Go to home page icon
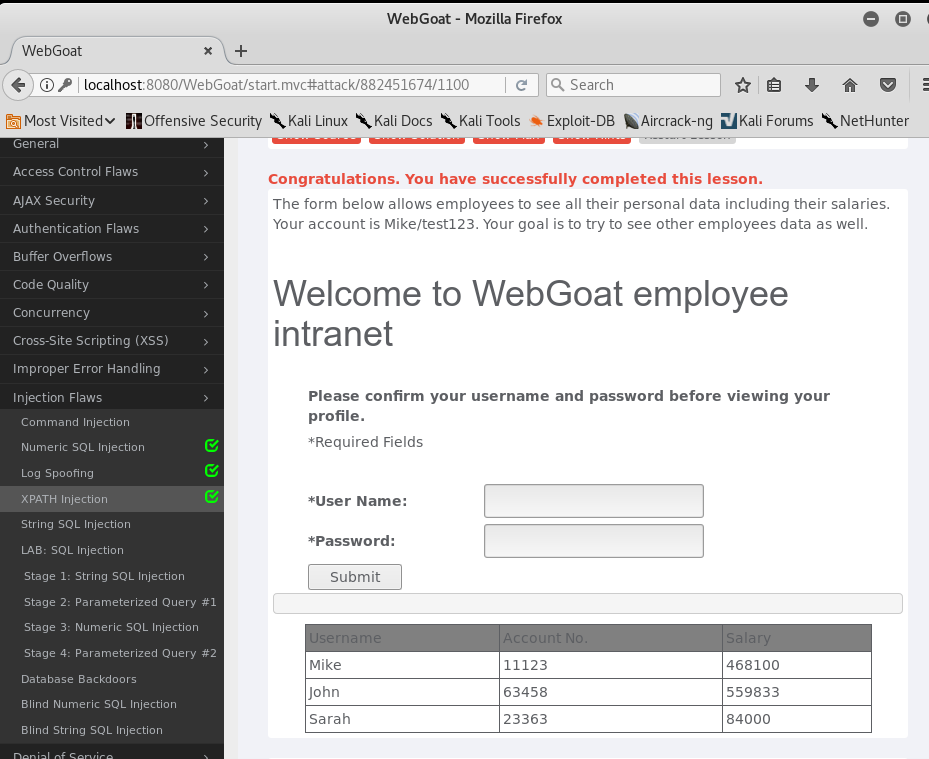929x759 pixels. (x=850, y=85)
